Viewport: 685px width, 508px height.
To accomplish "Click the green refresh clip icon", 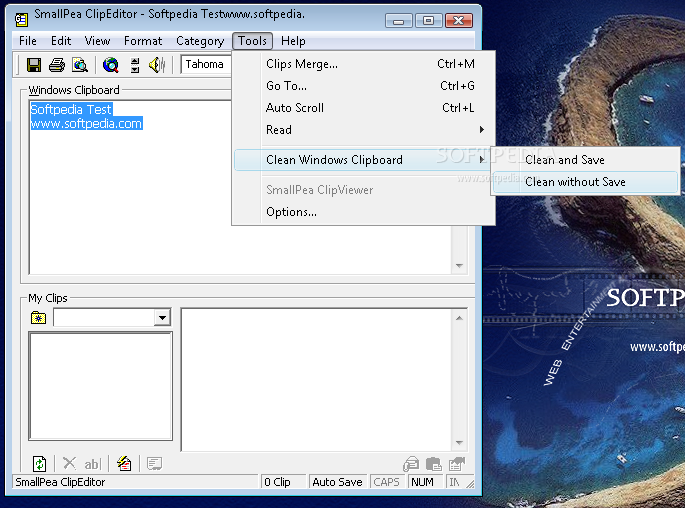I will coord(39,464).
